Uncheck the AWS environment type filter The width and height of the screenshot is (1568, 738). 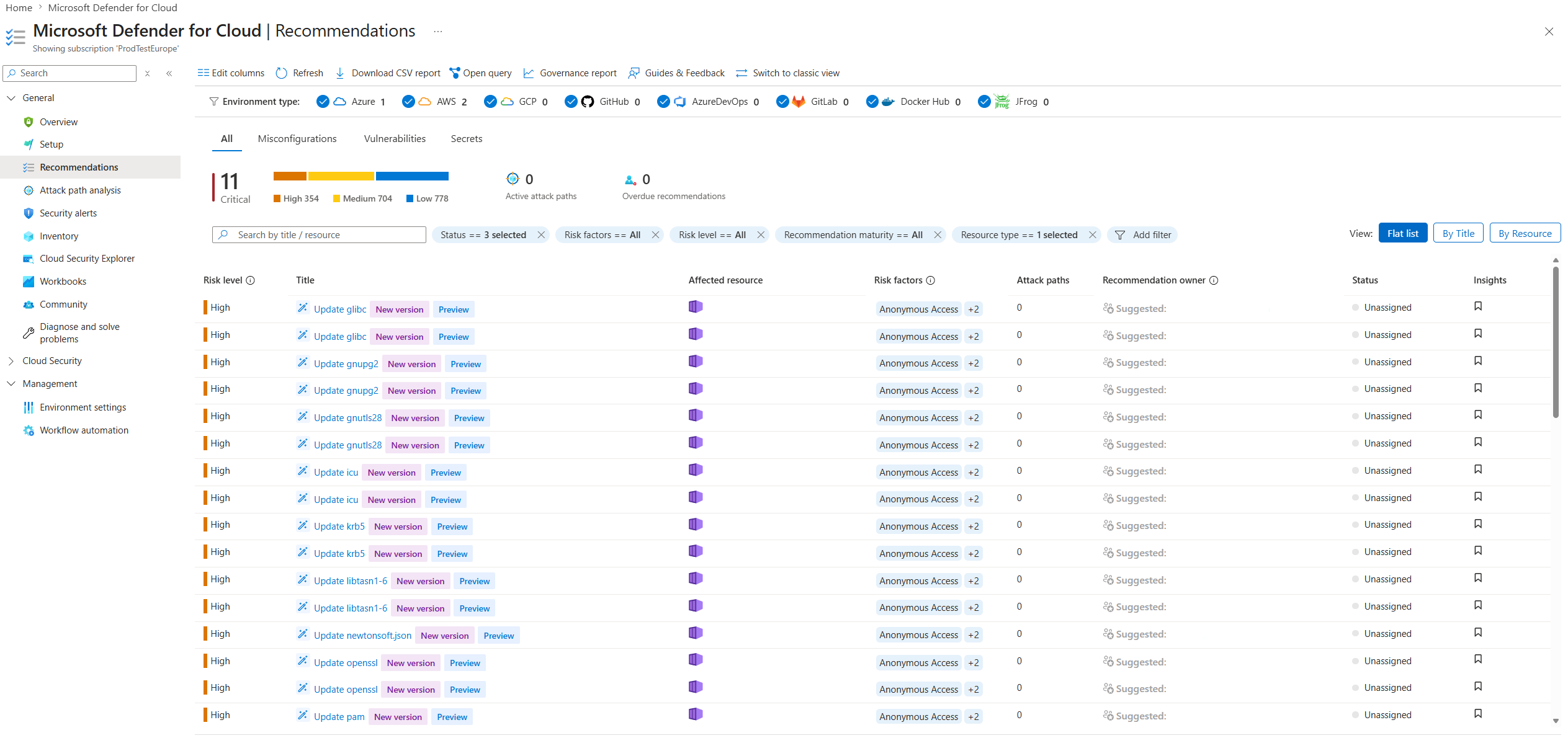point(408,102)
